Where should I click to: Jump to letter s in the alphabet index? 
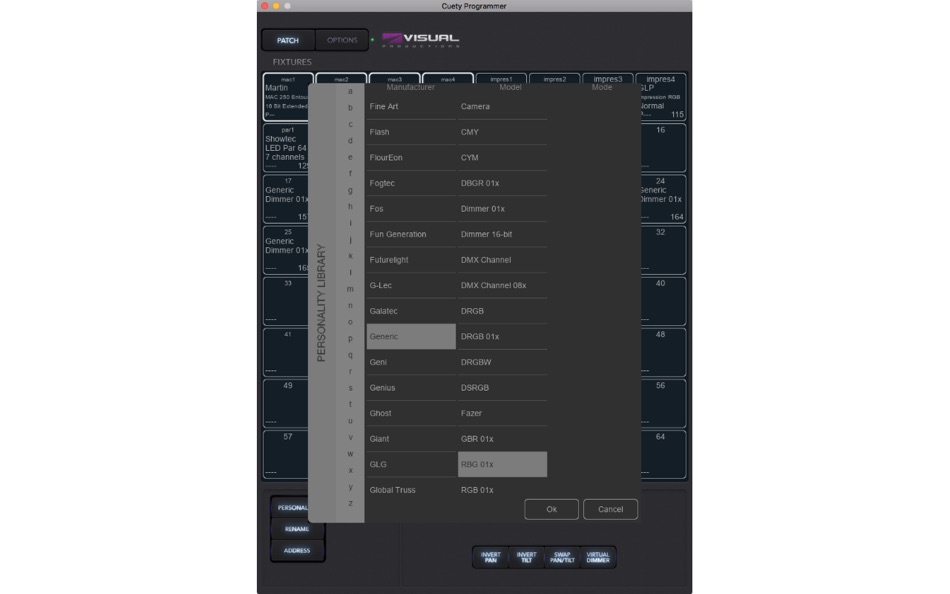350,388
